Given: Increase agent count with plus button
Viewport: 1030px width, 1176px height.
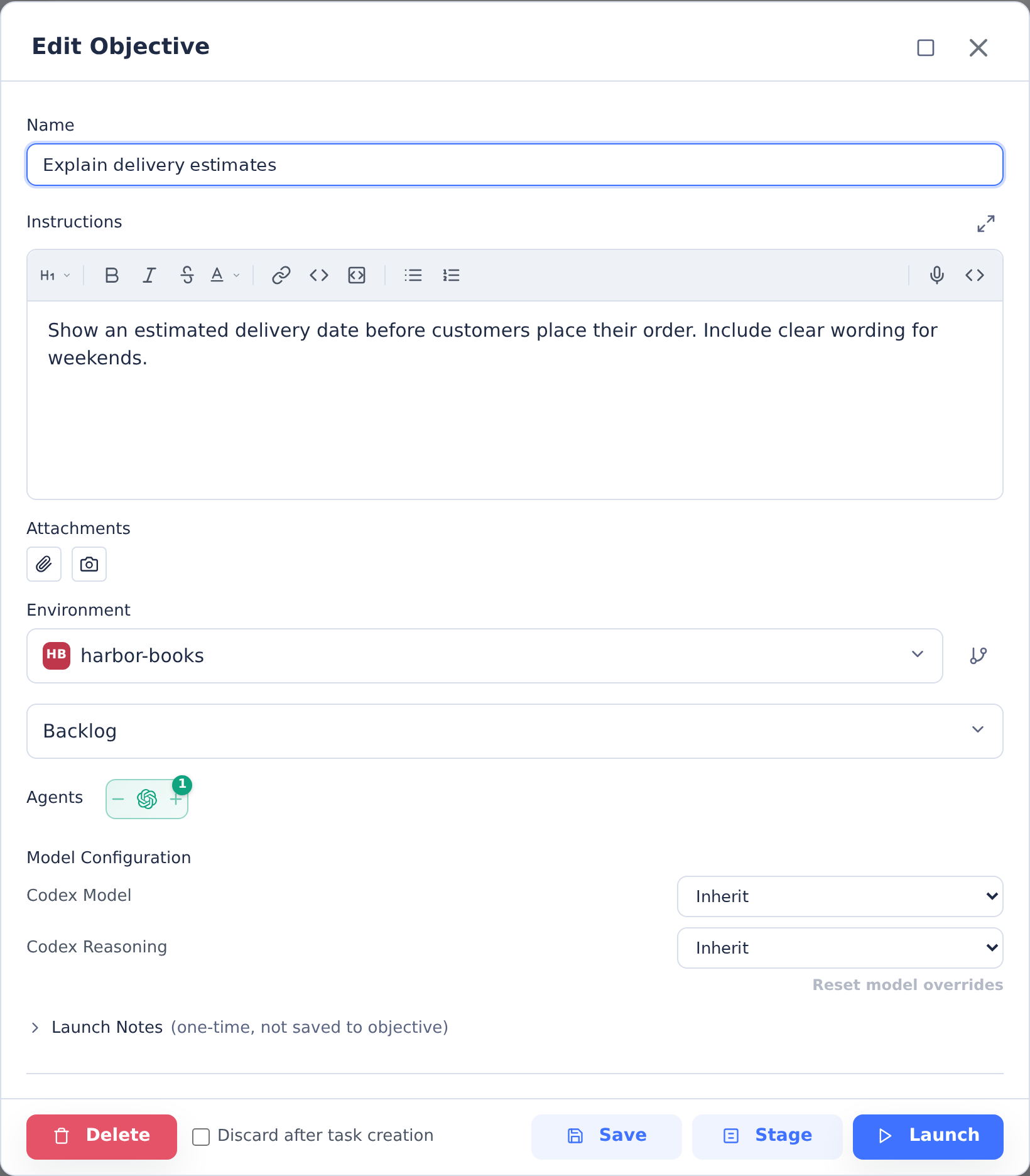Looking at the screenshot, I should (176, 800).
